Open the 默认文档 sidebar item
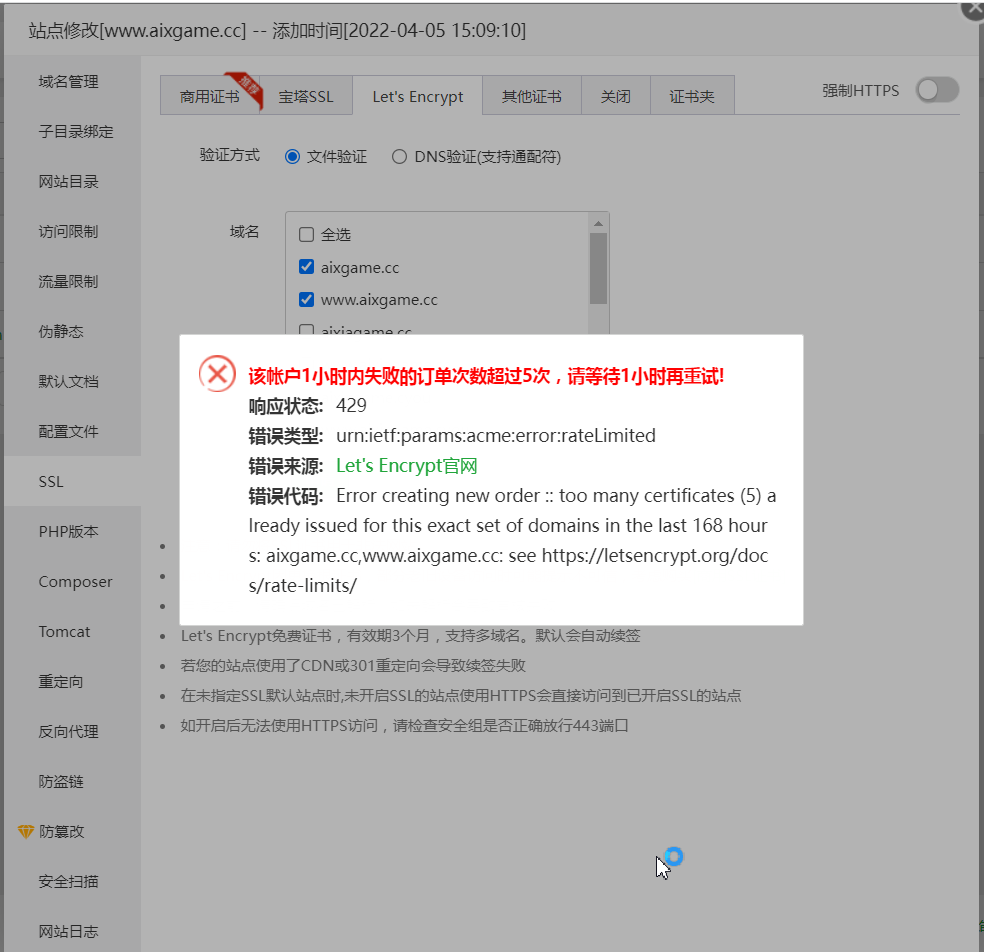Screen dimensions: 984x952 click(68, 382)
